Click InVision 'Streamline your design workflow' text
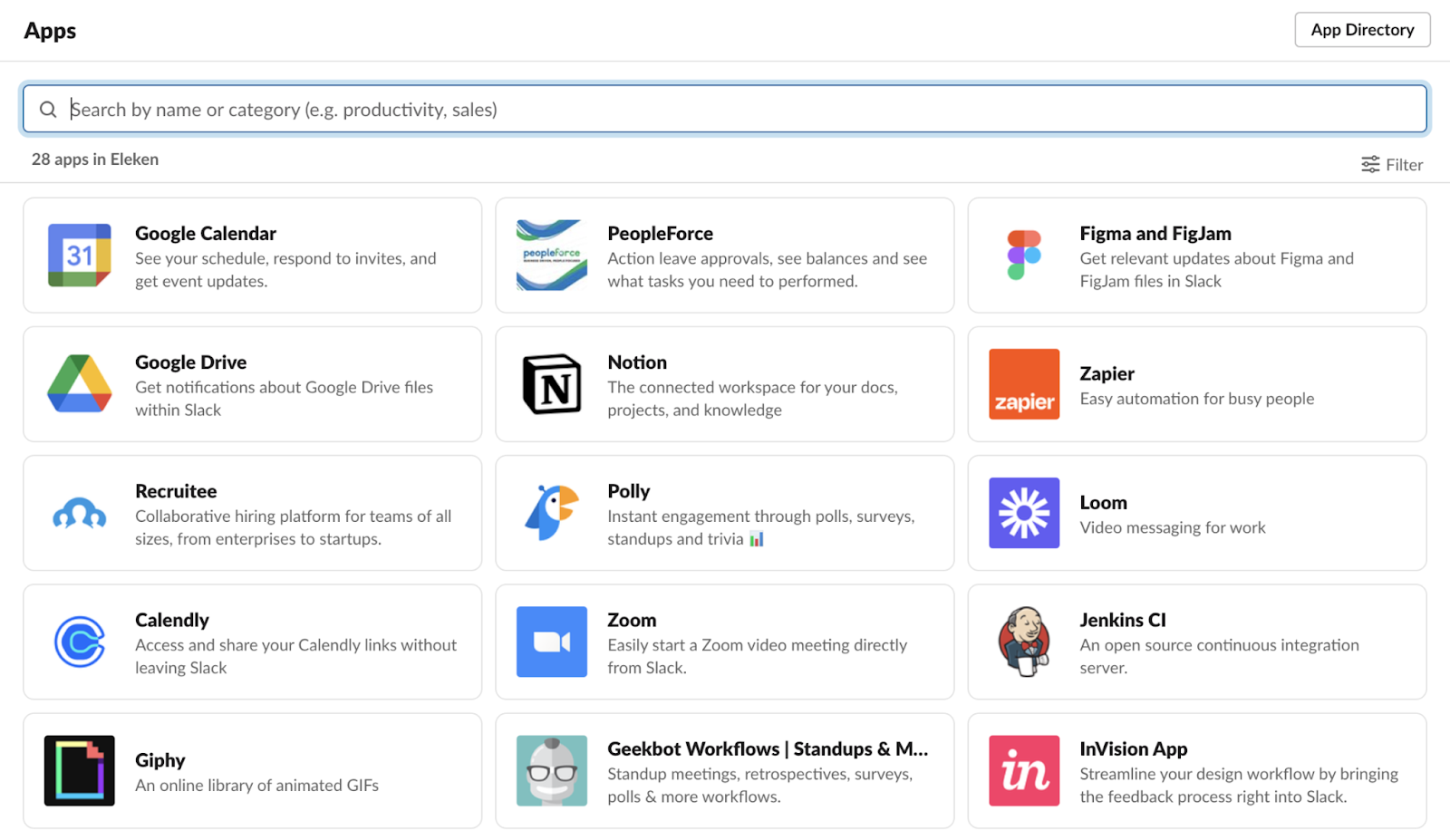 1239,785
